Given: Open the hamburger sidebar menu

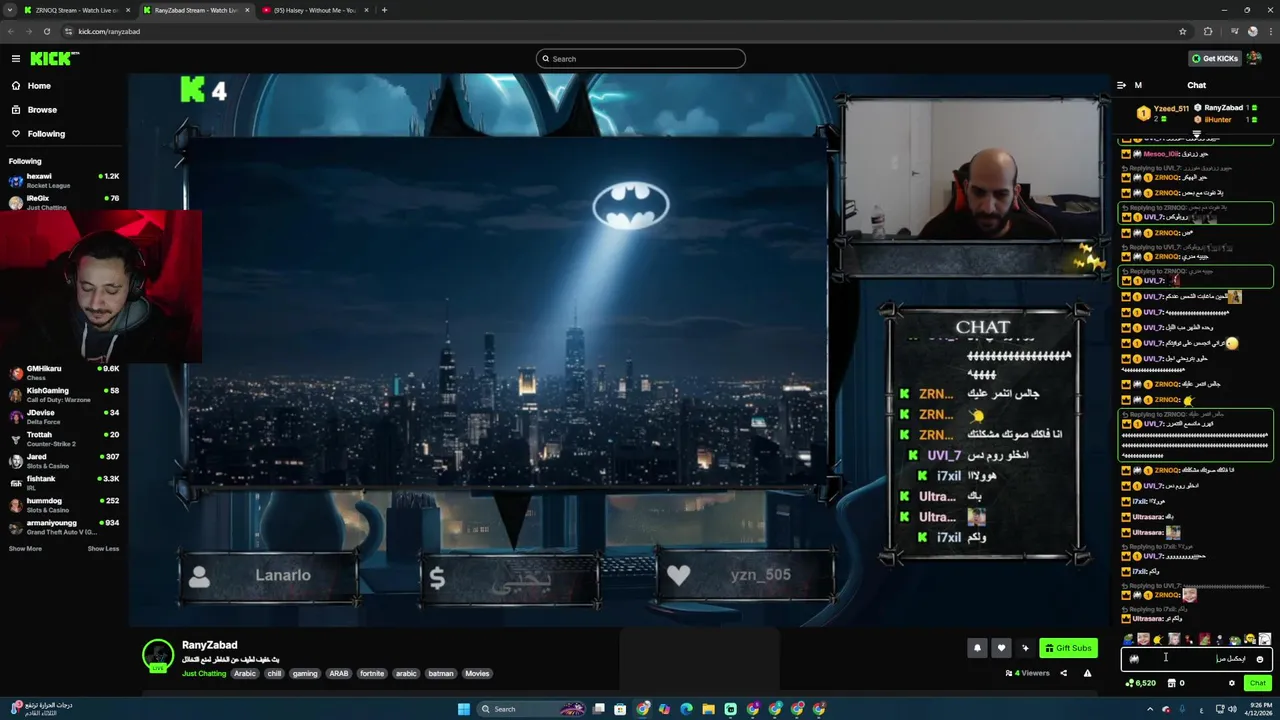Looking at the screenshot, I should point(16,59).
